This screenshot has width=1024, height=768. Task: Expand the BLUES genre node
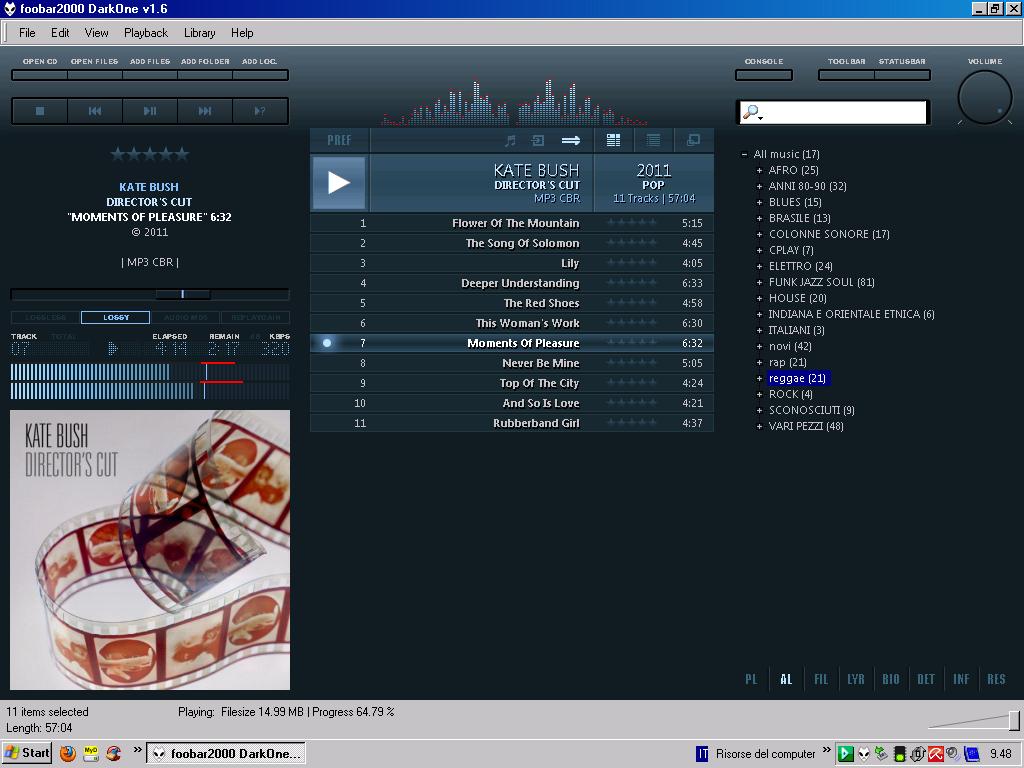760,202
